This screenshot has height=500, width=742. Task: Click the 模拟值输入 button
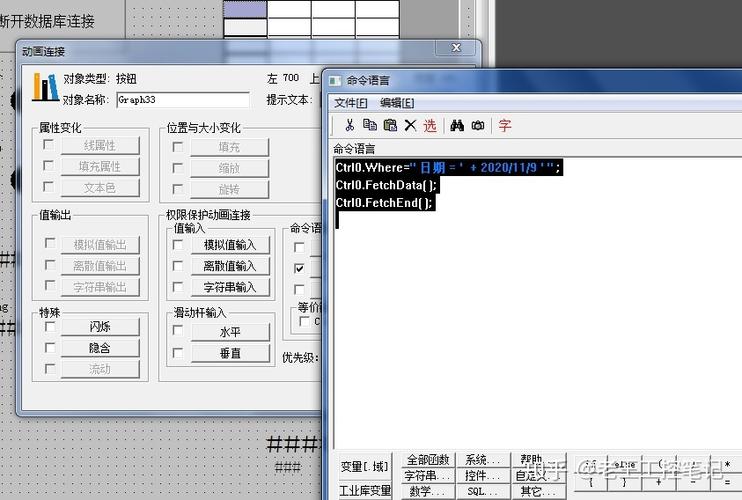coord(230,245)
